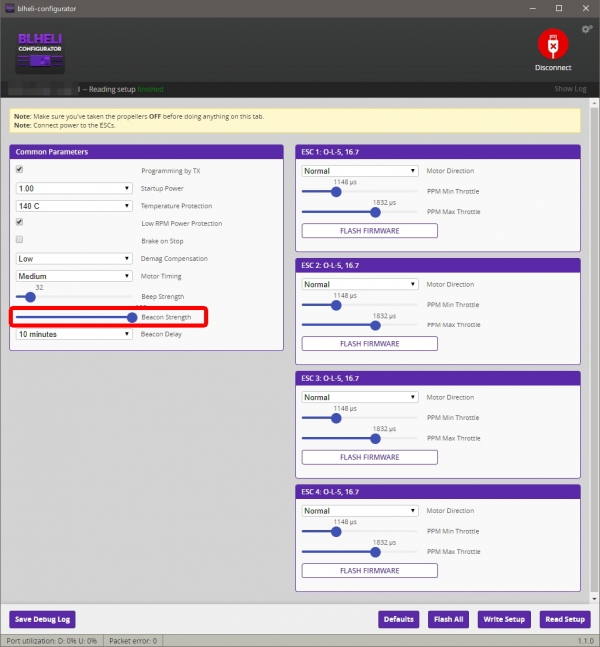
Task: Click Flash Firmware for ESC 1
Action: (370, 231)
